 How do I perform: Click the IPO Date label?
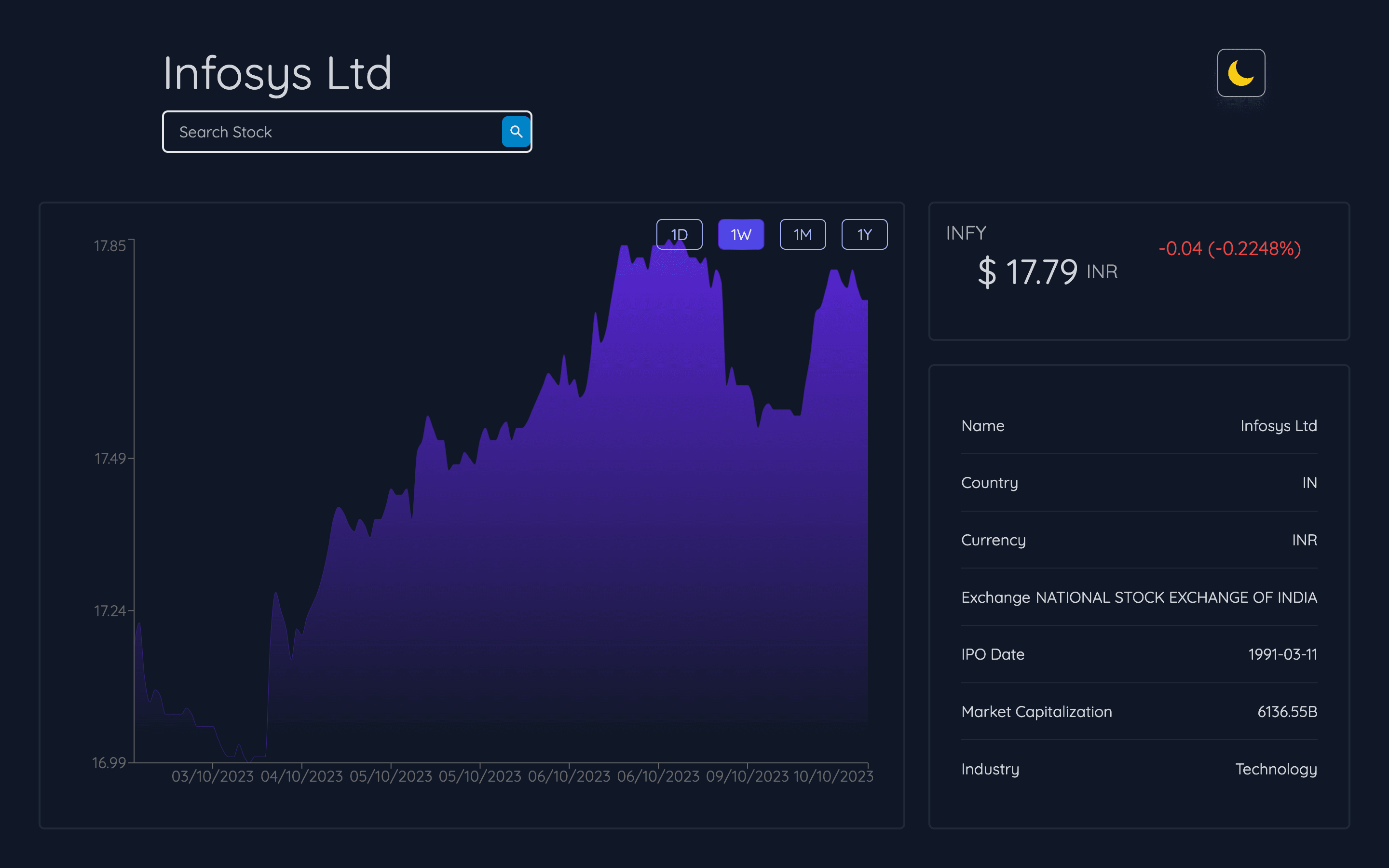(993, 654)
